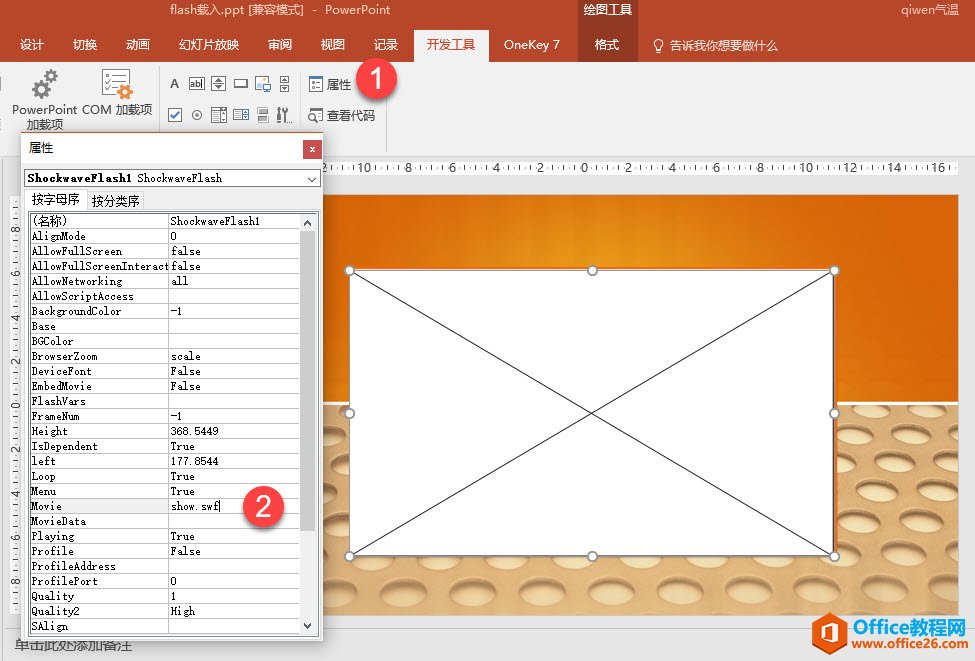Click 查看代码 view code button
The image size is (975, 661).
pyautogui.click(x=342, y=115)
